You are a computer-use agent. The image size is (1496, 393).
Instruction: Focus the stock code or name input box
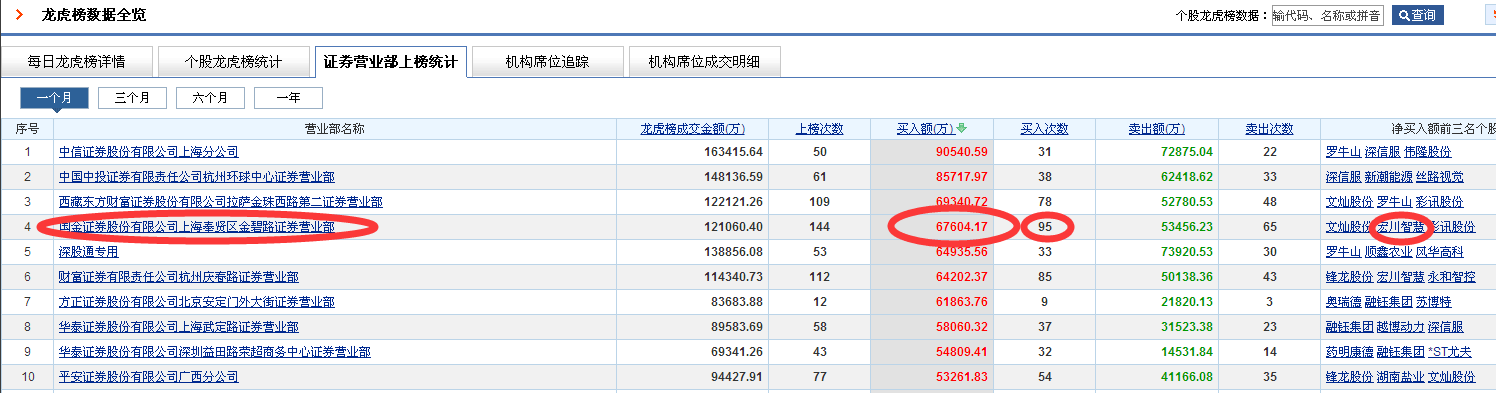(x=1328, y=15)
